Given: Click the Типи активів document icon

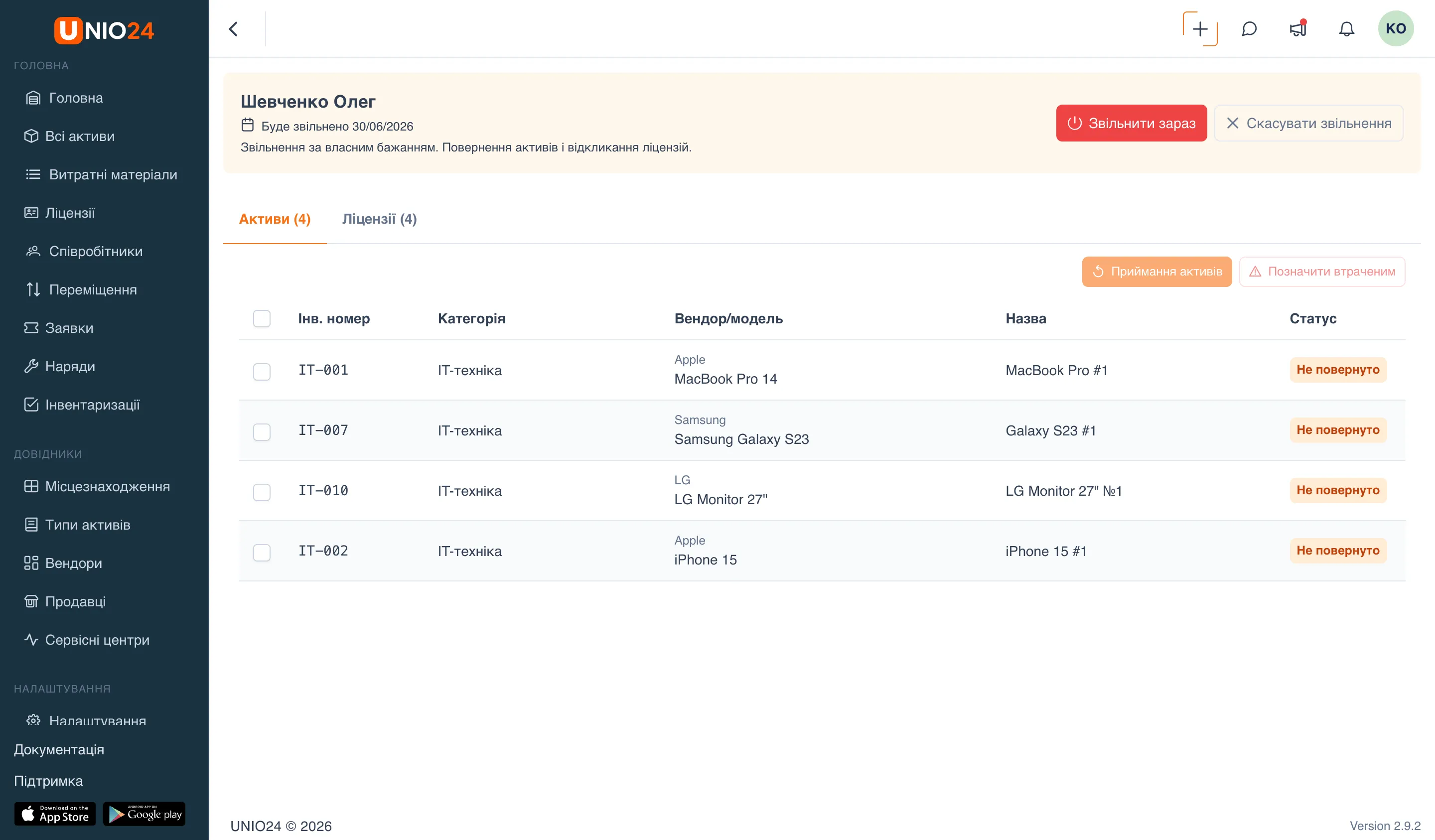Looking at the screenshot, I should pos(31,525).
